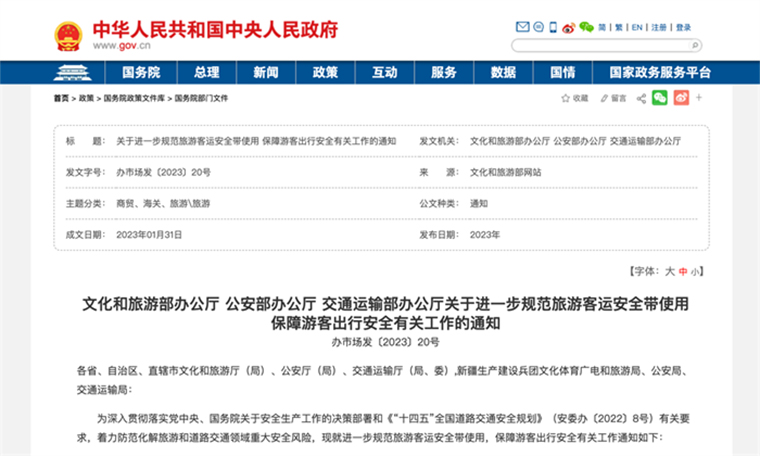Share article via red Weibo button
The width and height of the screenshot is (760, 456).
point(681,98)
